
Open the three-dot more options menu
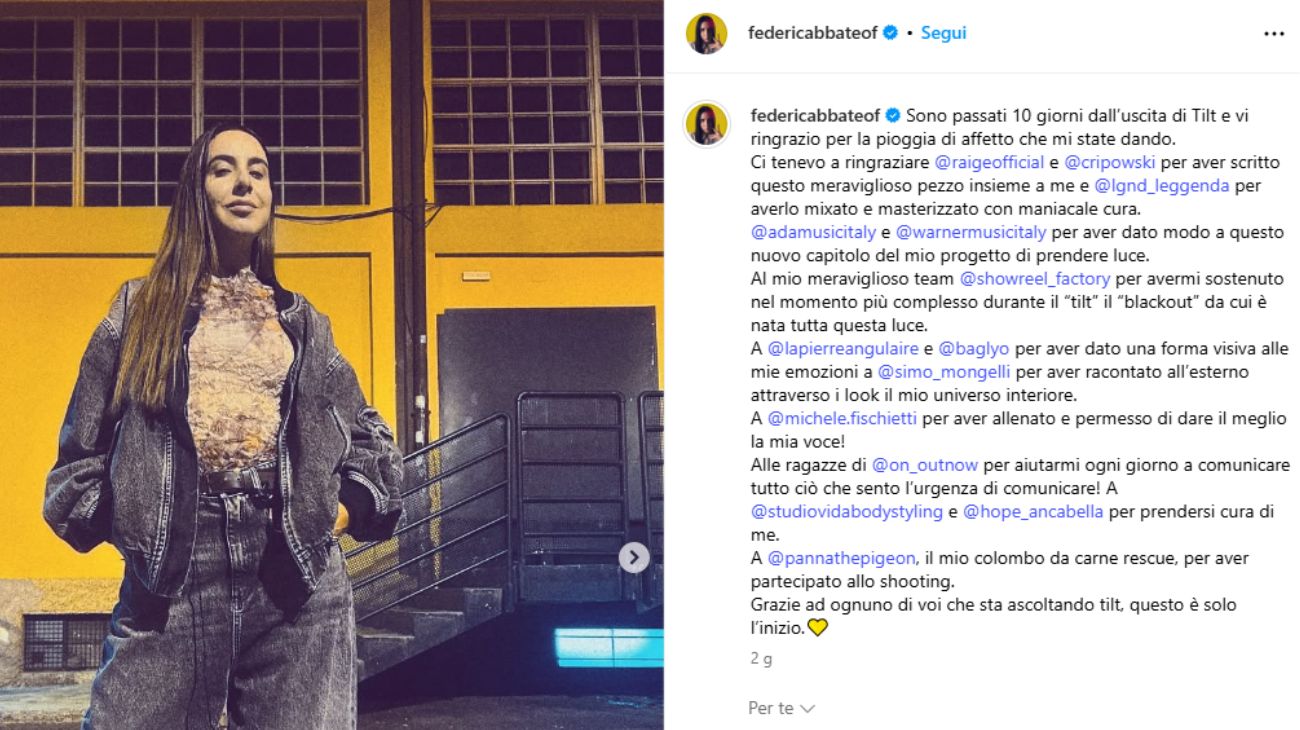point(1273,33)
